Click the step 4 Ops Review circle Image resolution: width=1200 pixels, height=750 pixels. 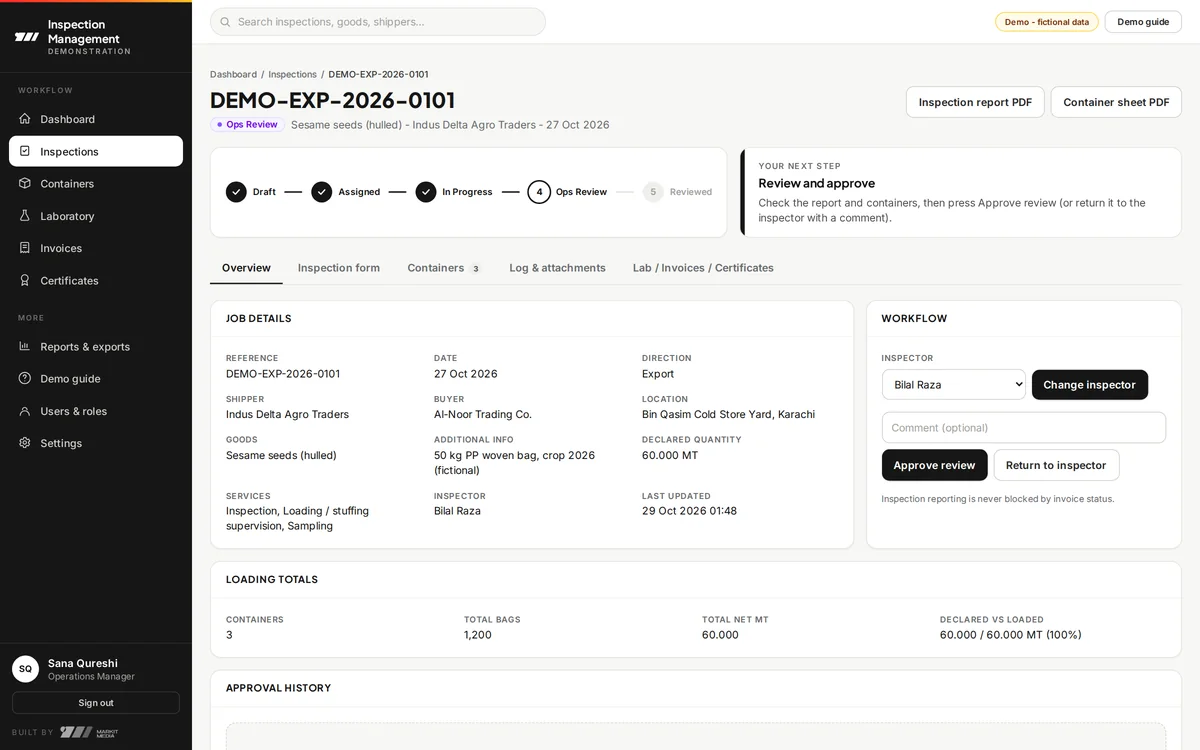[539, 192]
